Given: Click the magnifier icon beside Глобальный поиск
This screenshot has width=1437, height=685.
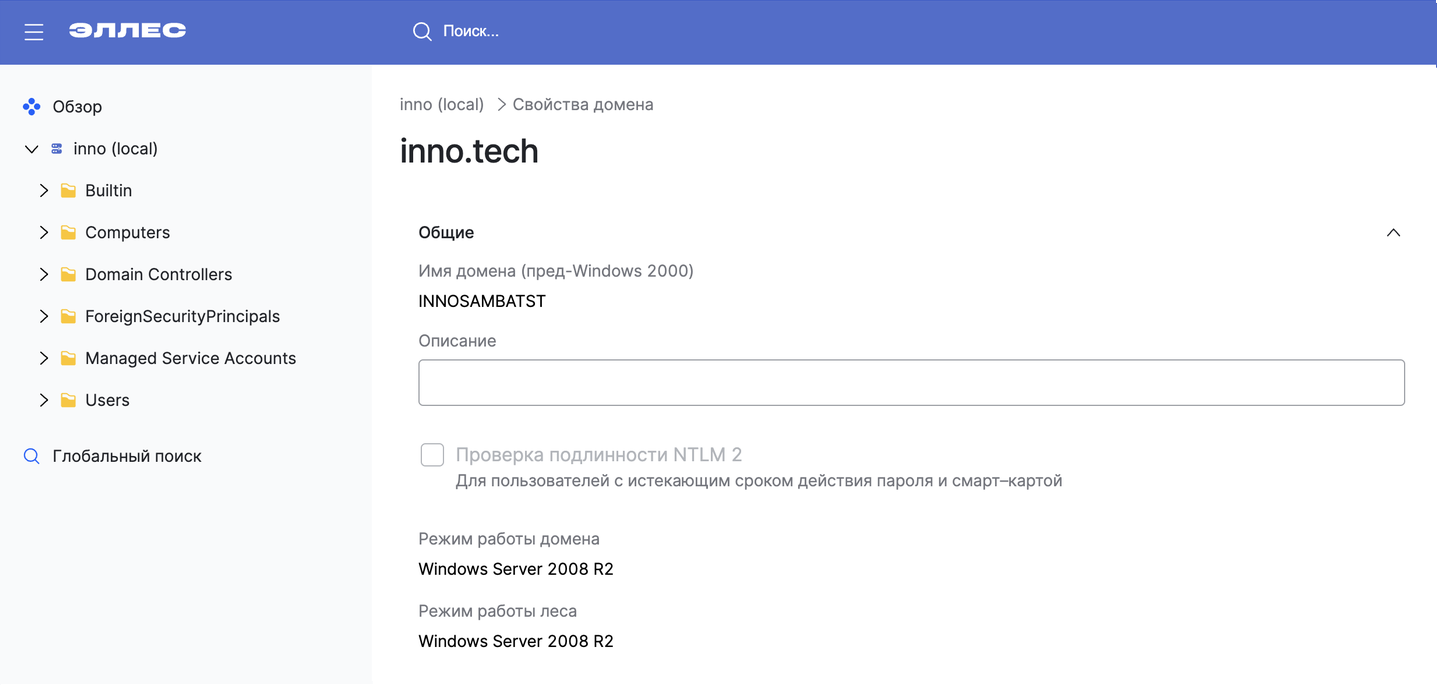Looking at the screenshot, I should click(x=30, y=455).
